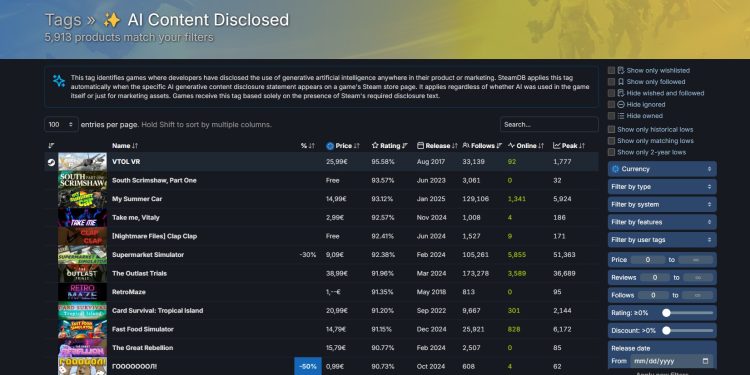
Task: Click the Follows maximum input
Action: point(697,295)
